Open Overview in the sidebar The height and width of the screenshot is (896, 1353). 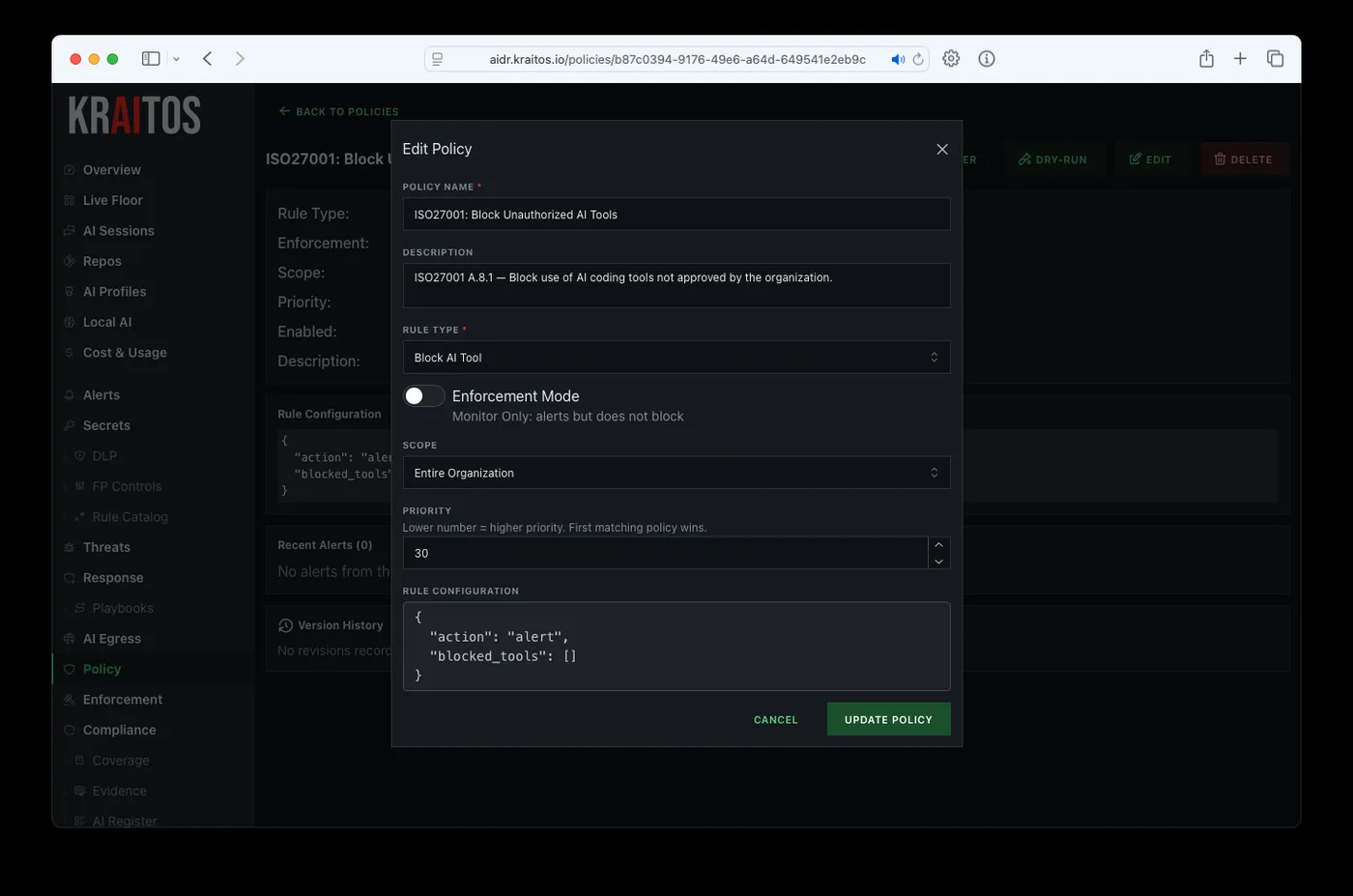pos(111,170)
